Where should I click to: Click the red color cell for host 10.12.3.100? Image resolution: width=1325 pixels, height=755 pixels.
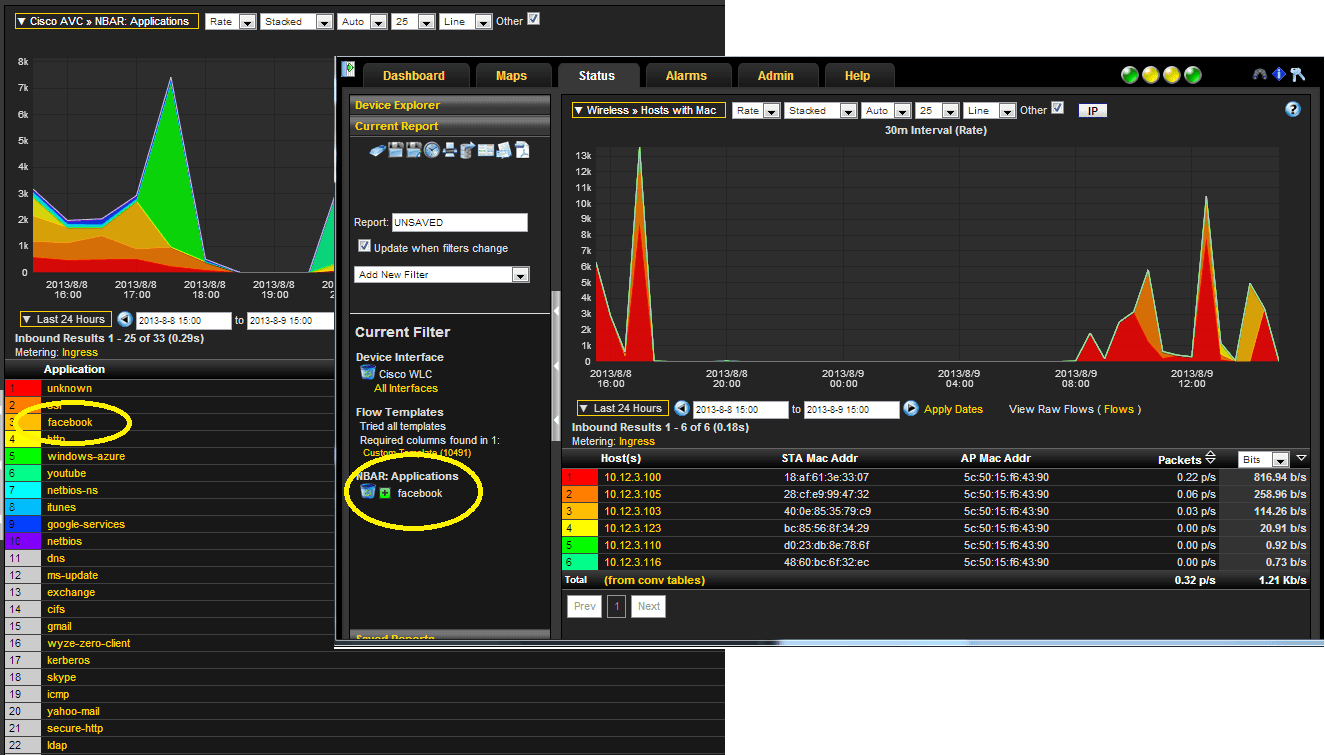click(581, 477)
